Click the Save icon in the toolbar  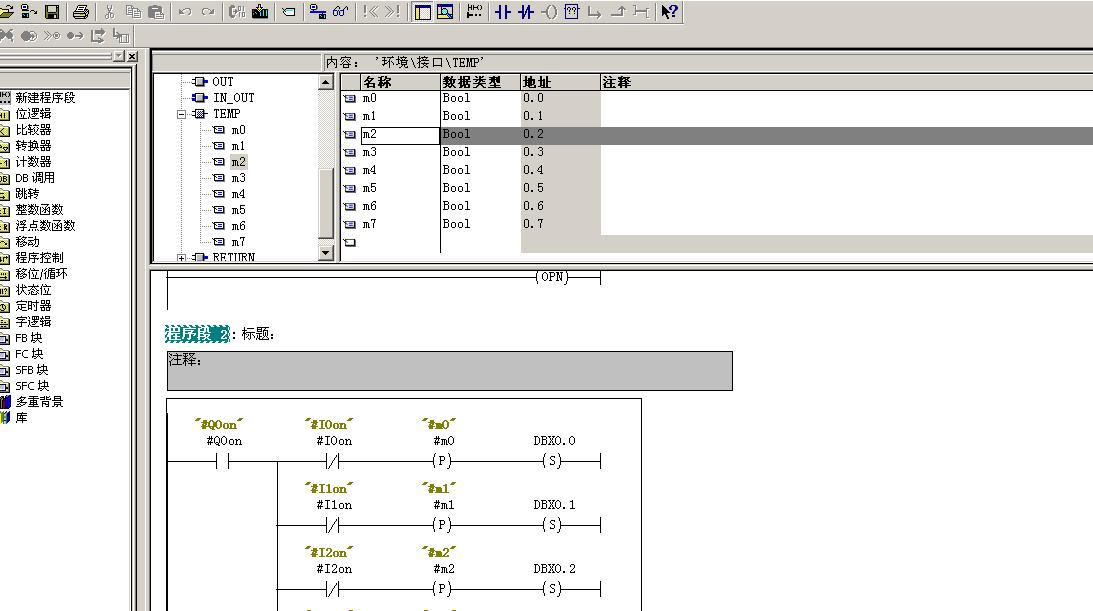tap(51, 12)
